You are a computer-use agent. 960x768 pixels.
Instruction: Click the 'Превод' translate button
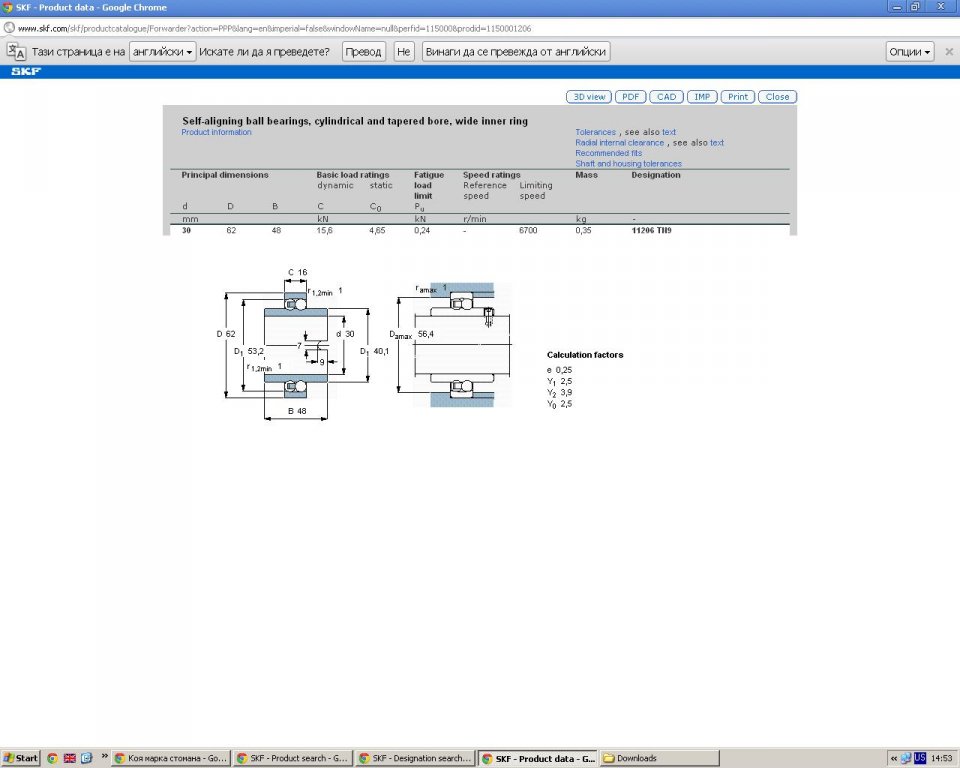point(364,51)
